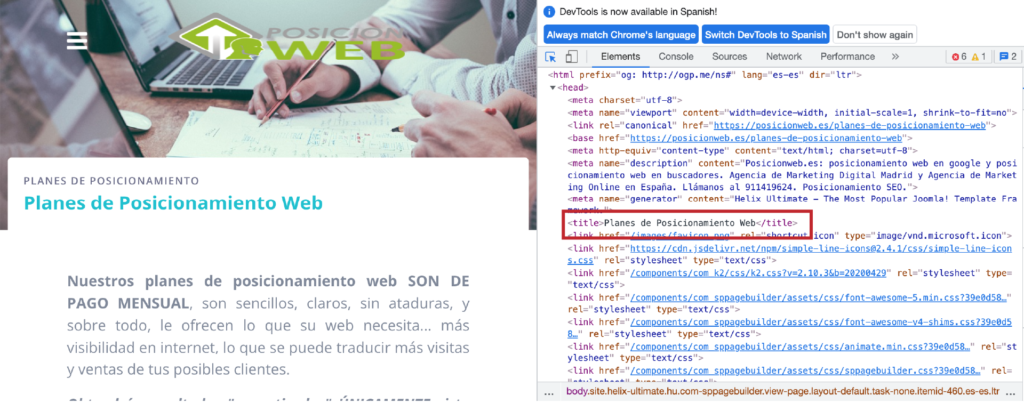This screenshot has width=1024, height=403.
Task: Click the PLANES DE POSICIONAMIENTO subtitle
Action: point(111,180)
